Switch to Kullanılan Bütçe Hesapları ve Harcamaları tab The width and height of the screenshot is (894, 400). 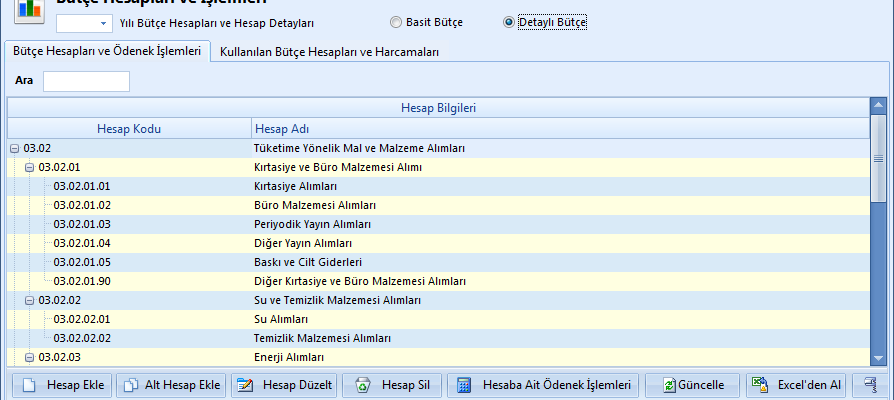click(329, 51)
